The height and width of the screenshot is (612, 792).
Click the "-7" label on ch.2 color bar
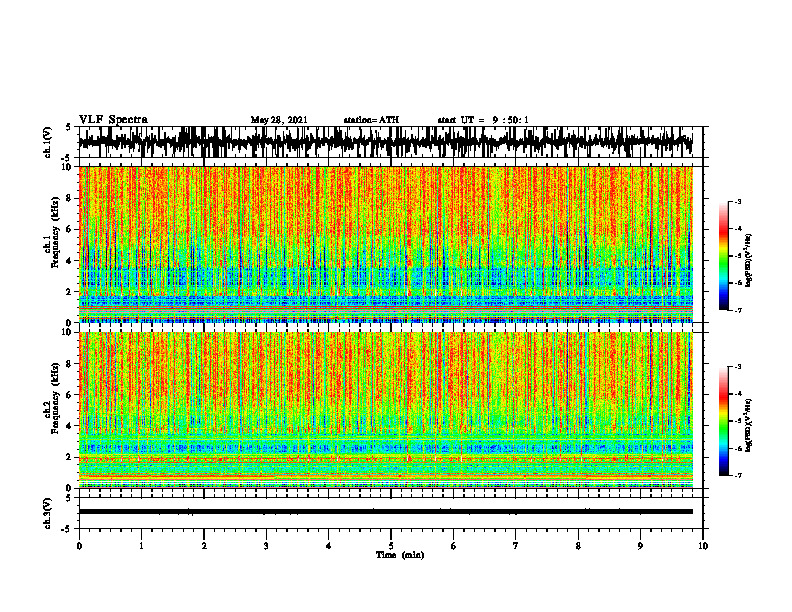(737, 476)
